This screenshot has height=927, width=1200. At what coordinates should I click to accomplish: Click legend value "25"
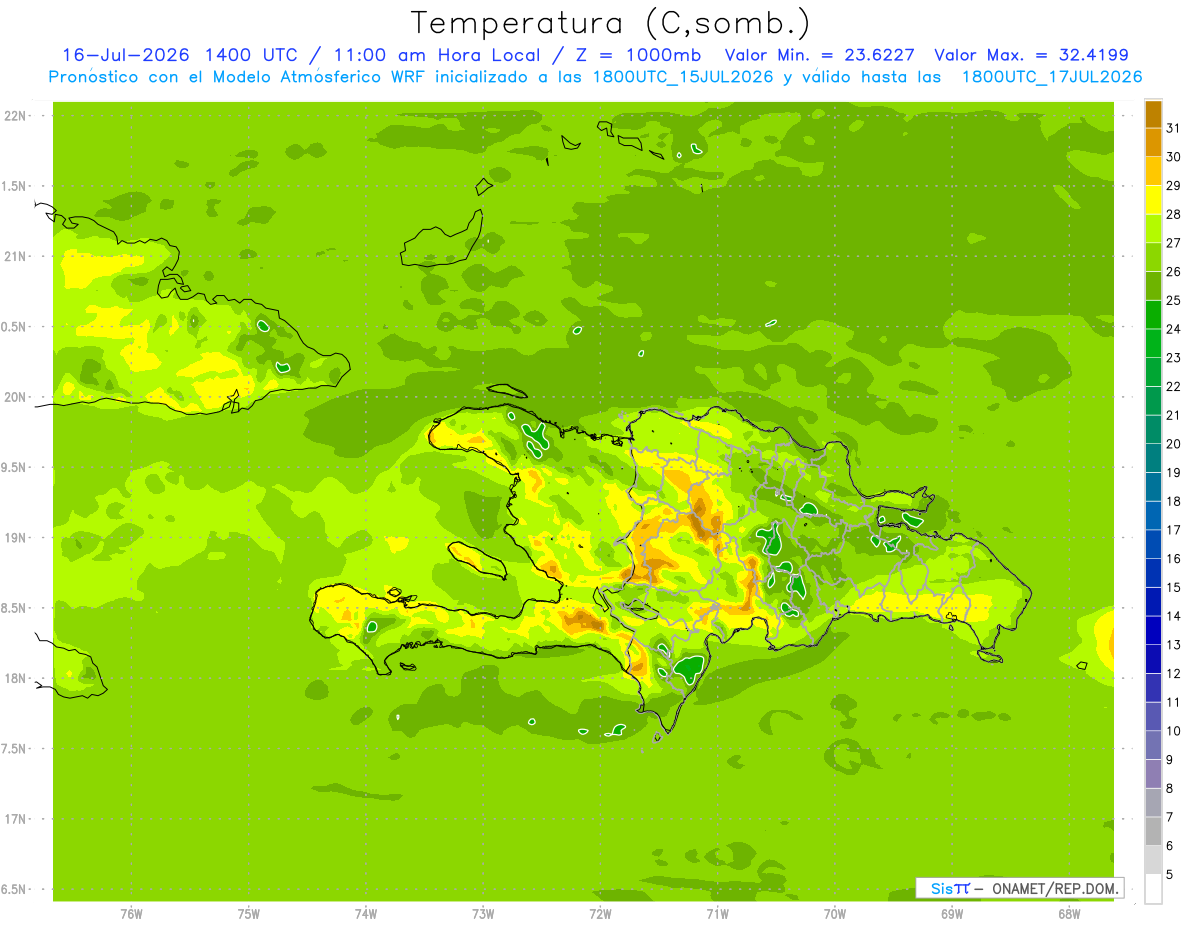1173,300
